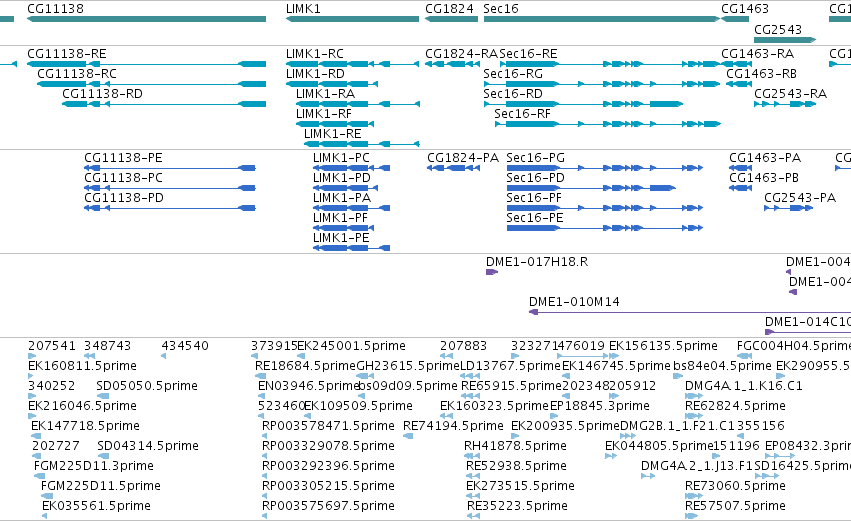Click transcript Sec16-RD
Image resolution: width=851 pixels, height=521 pixels.
click(513, 94)
